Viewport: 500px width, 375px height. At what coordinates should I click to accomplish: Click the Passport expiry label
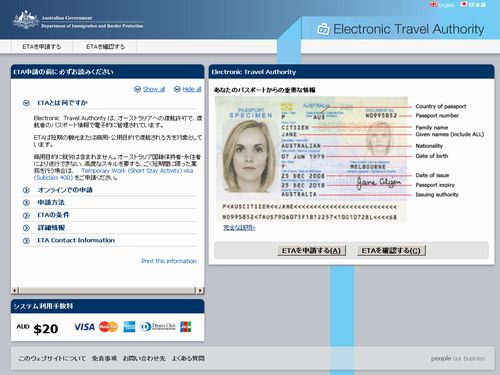[x=435, y=185]
